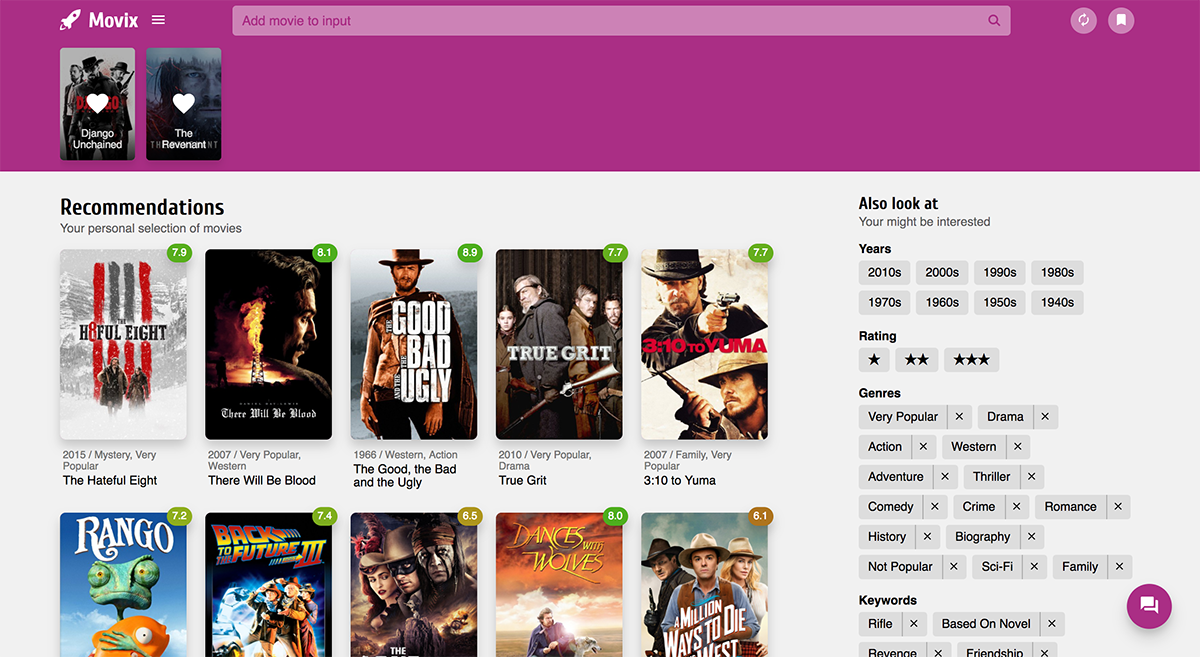
Task: Remove the Comedy genre with its X
Action: 935,507
